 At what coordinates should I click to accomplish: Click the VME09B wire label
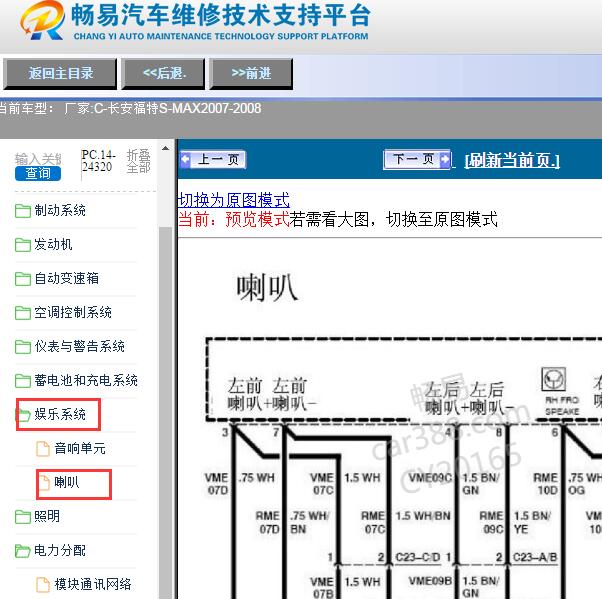(430, 581)
